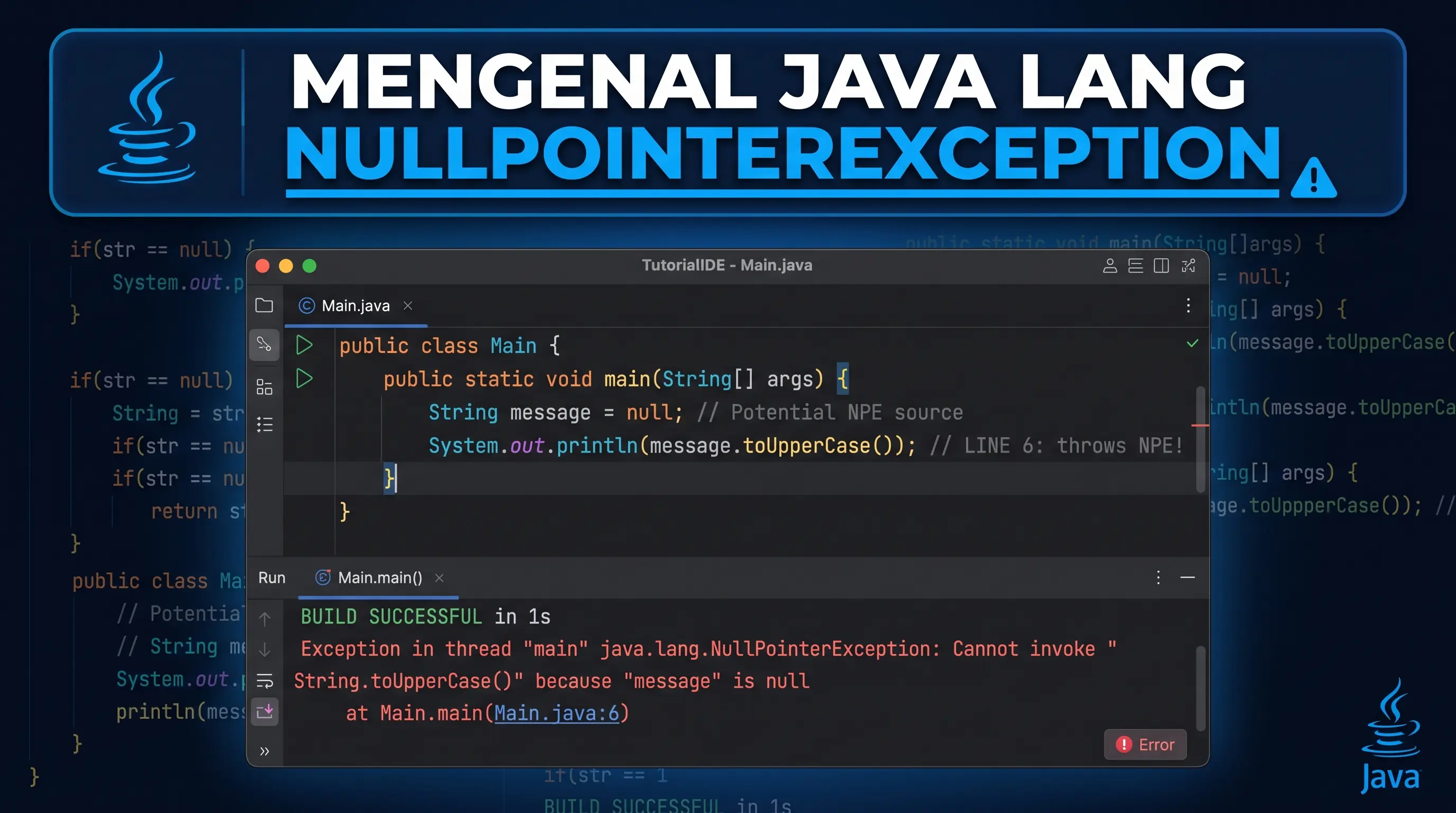The image size is (1456, 813).
Task: Click the 'String message = null;' statement
Action: coord(556,412)
